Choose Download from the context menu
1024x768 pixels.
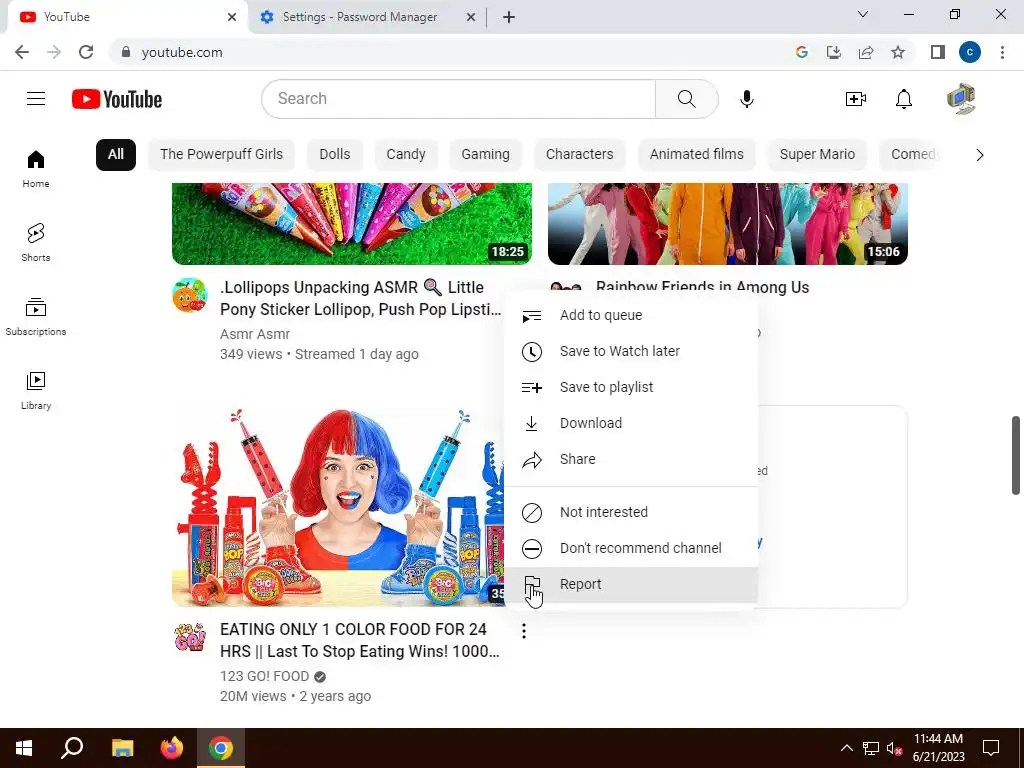(x=631, y=423)
